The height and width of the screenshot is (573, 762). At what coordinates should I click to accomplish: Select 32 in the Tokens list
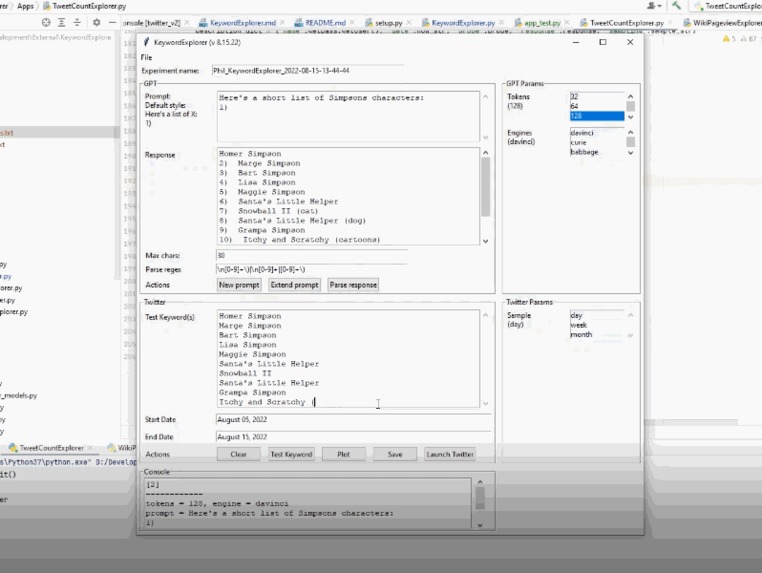pyautogui.click(x=597, y=97)
